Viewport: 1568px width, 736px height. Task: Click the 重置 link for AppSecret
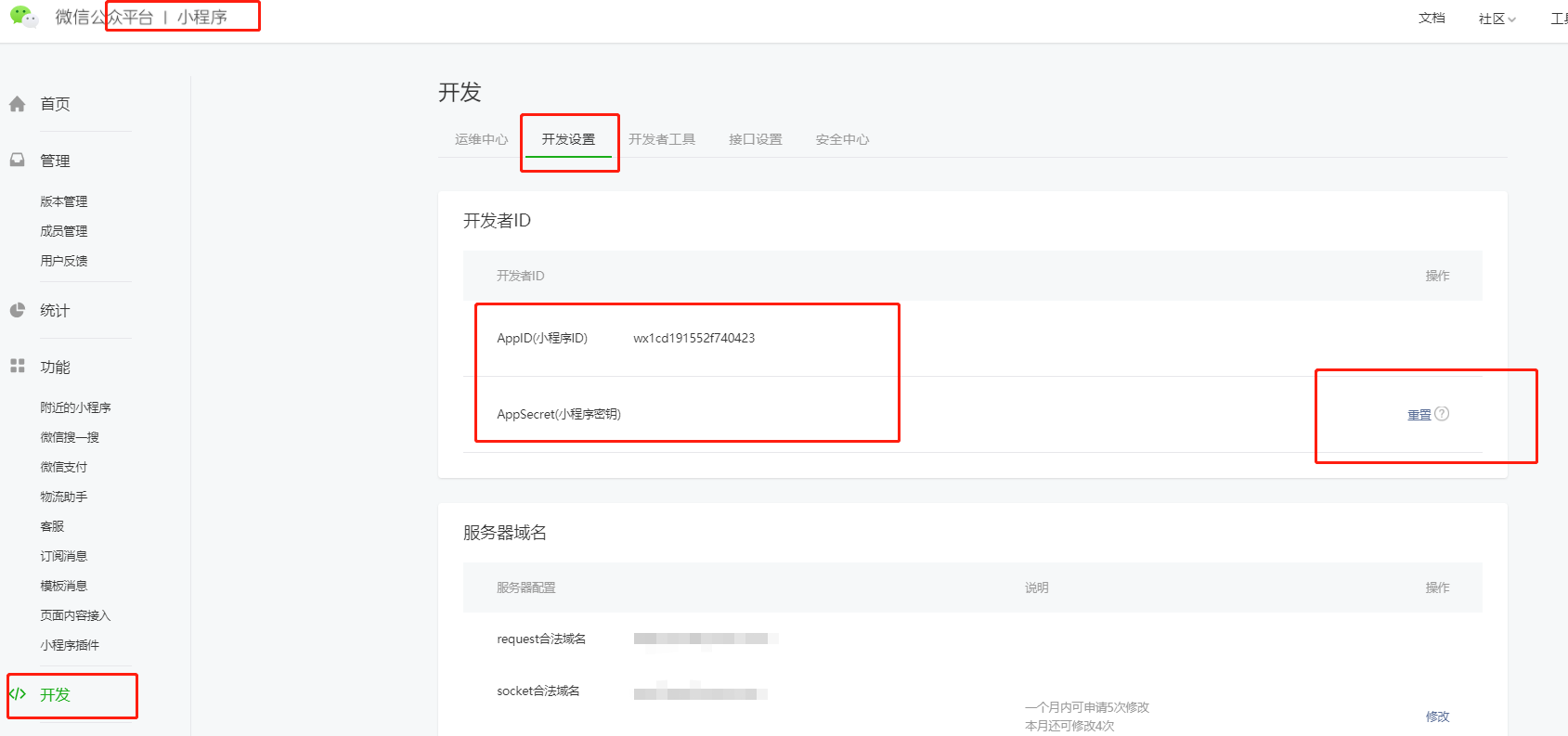click(x=1419, y=415)
